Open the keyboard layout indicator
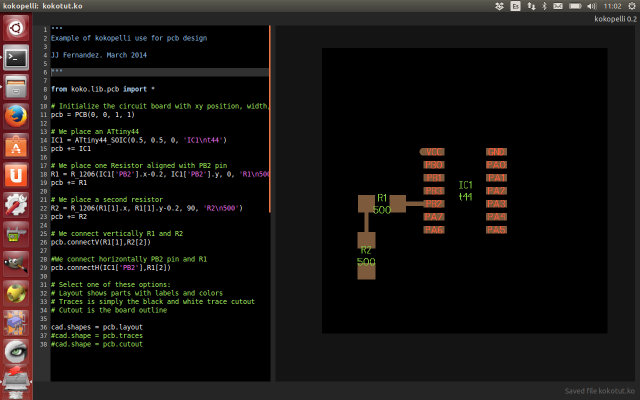Viewport: 640px width, 400px height. point(516,6)
